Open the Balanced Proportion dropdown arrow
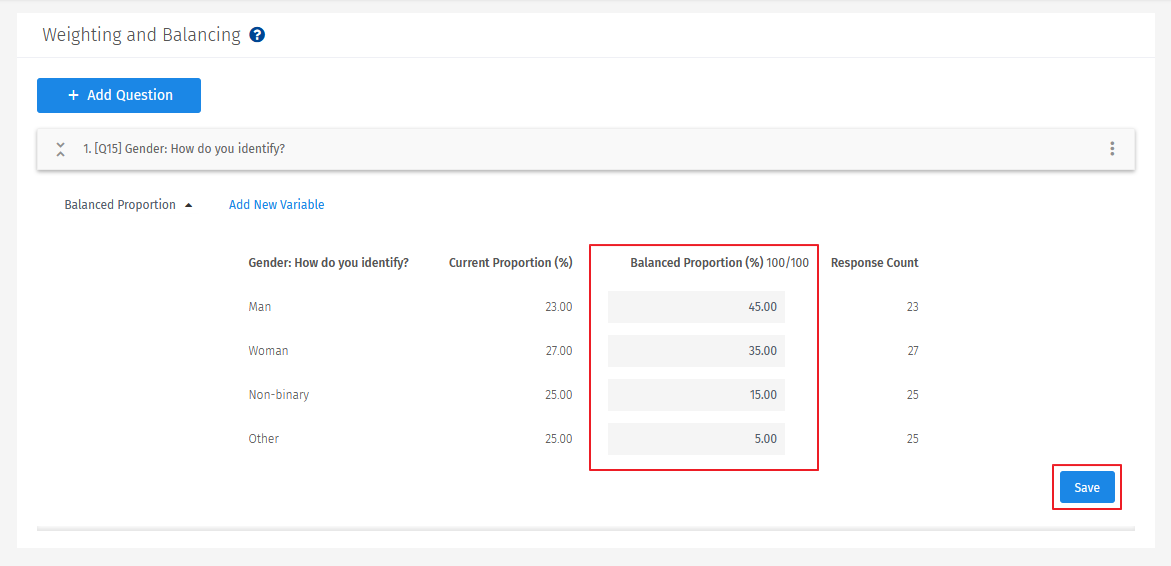1171x566 pixels. coord(188,205)
